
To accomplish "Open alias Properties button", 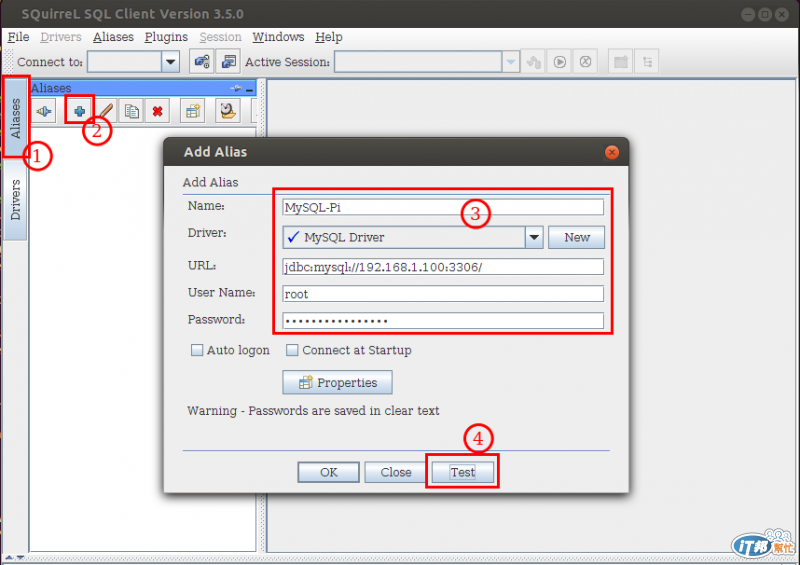I will pos(337,382).
